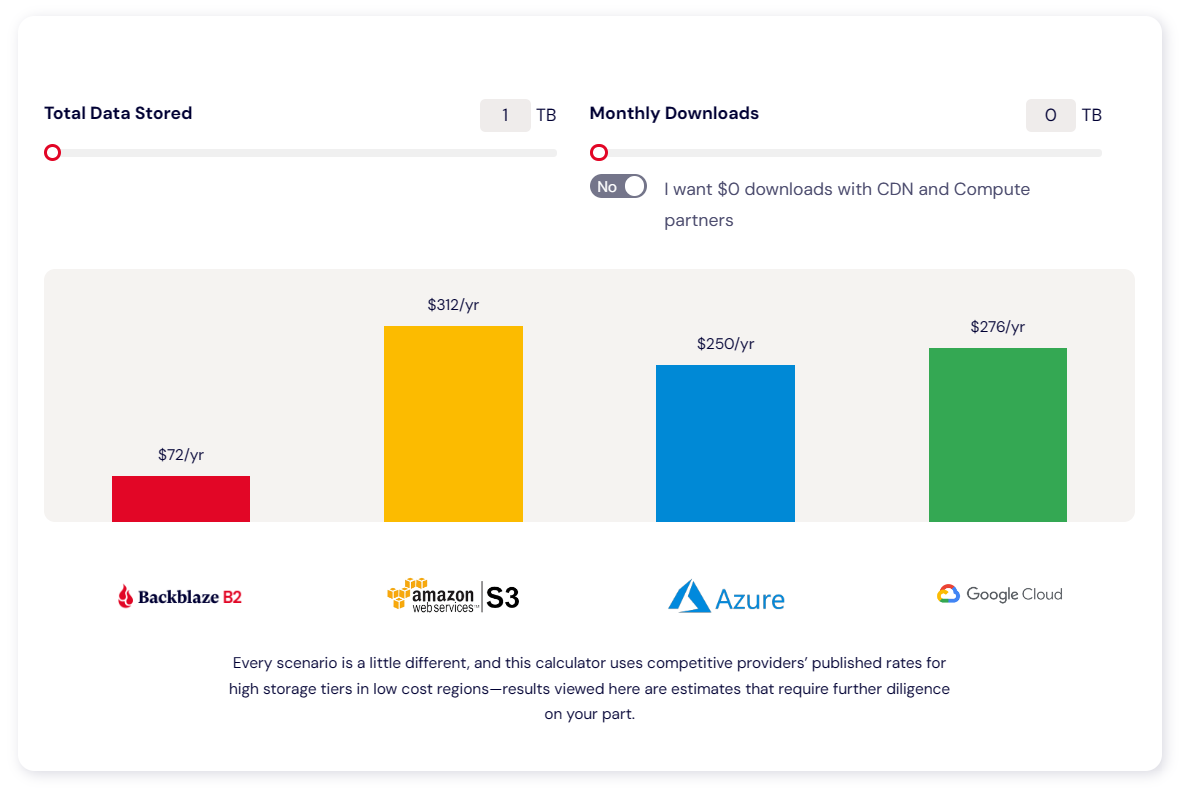
Task: Click the Backblaze B2 logo
Action: tap(180, 596)
